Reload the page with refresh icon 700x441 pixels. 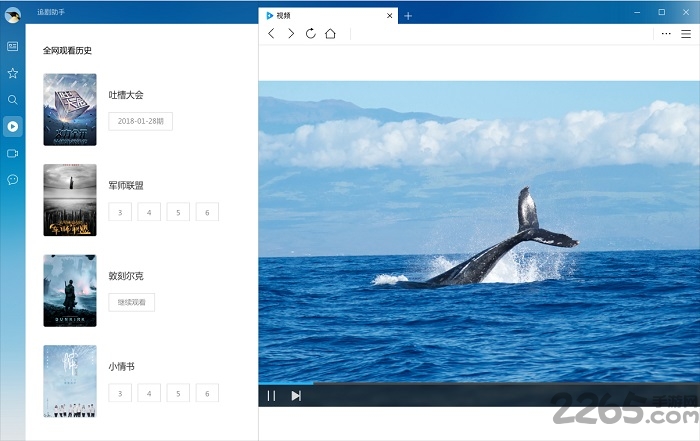pos(311,33)
